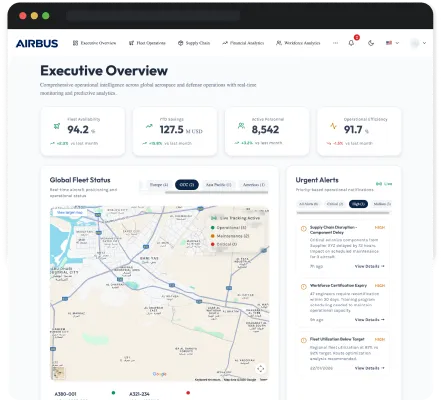Click the View larger map link
The width and height of the screenshot is (441, 400).
pos(70,212)
